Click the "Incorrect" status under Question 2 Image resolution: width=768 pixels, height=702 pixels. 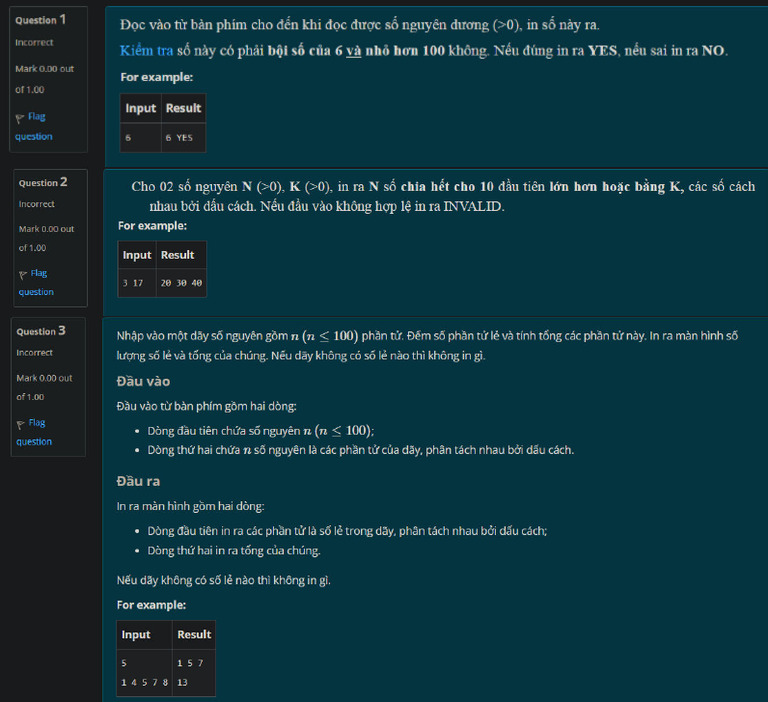(x=39, y=204)
